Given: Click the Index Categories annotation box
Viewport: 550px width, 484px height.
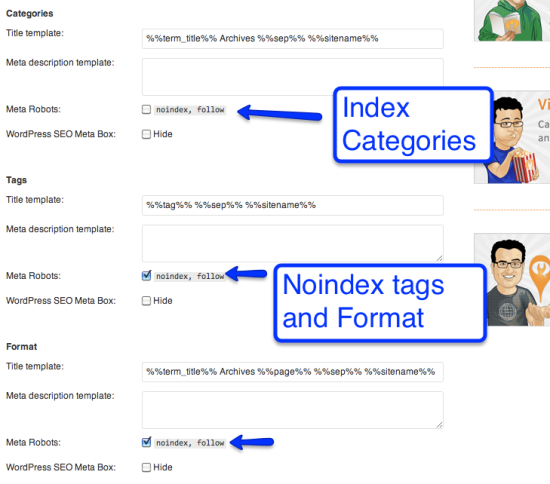Looking at the screenshot, I should (x=413, y=125).
